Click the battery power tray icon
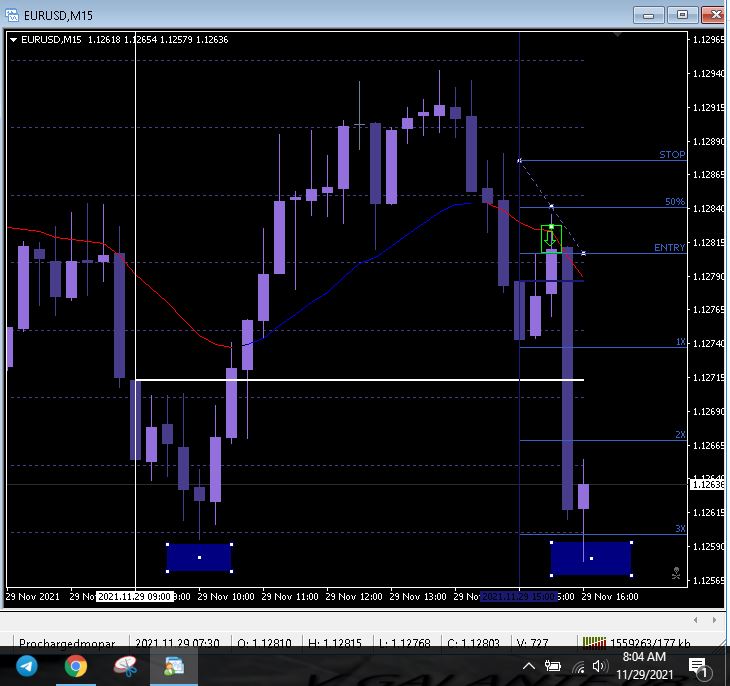The width and height of the screenshot is (730, 686). [553, 666]
